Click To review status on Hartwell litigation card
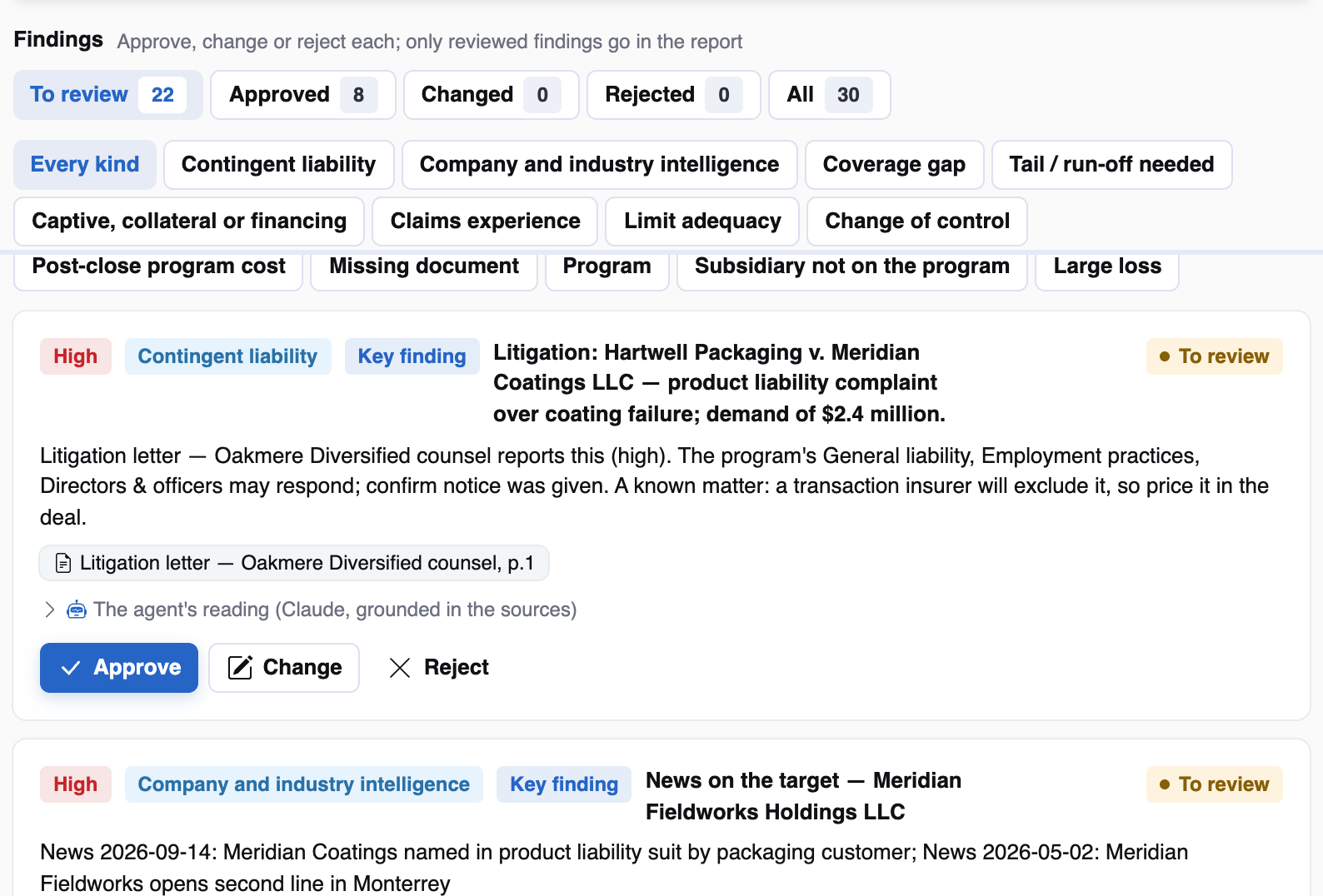The width and height of the screenshot is (1323, 896). click(1215, 356)
